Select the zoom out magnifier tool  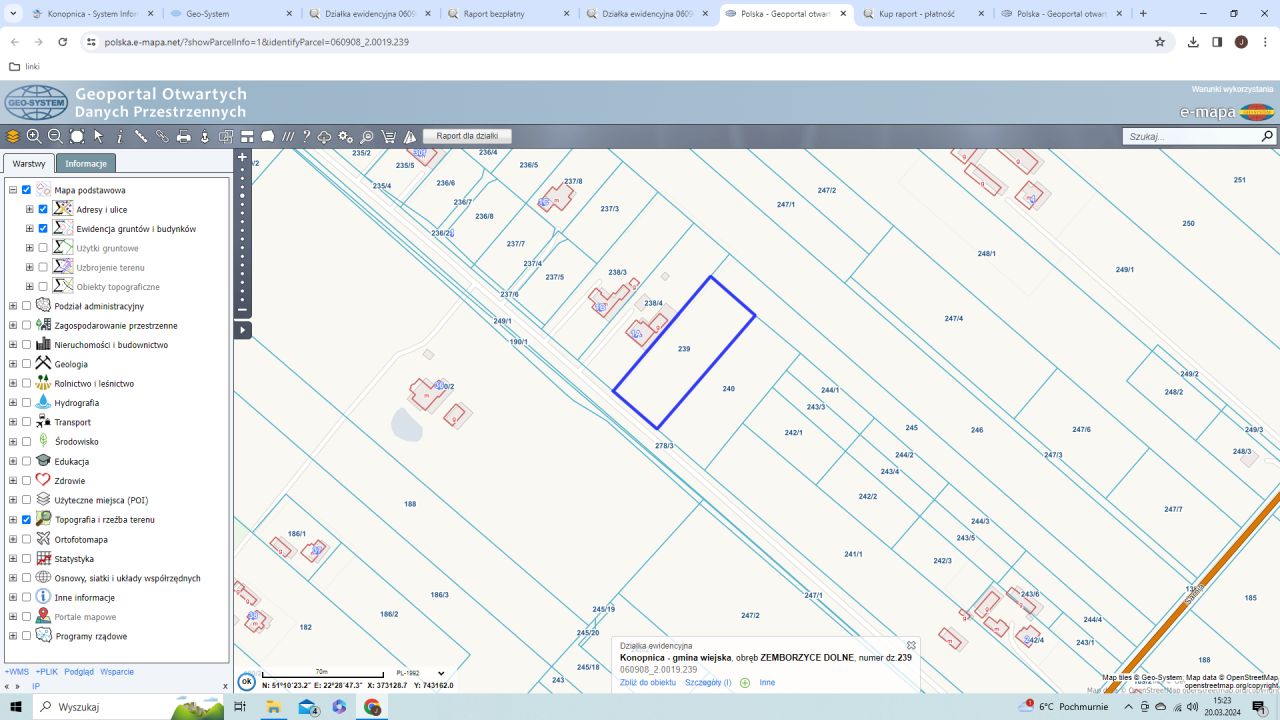(x=55, y=136)
